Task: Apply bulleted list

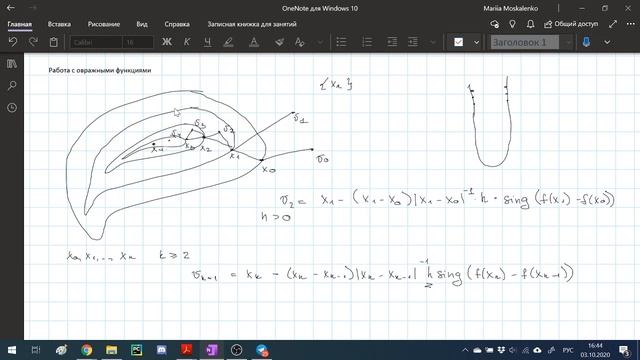Action: coord(341,42)
